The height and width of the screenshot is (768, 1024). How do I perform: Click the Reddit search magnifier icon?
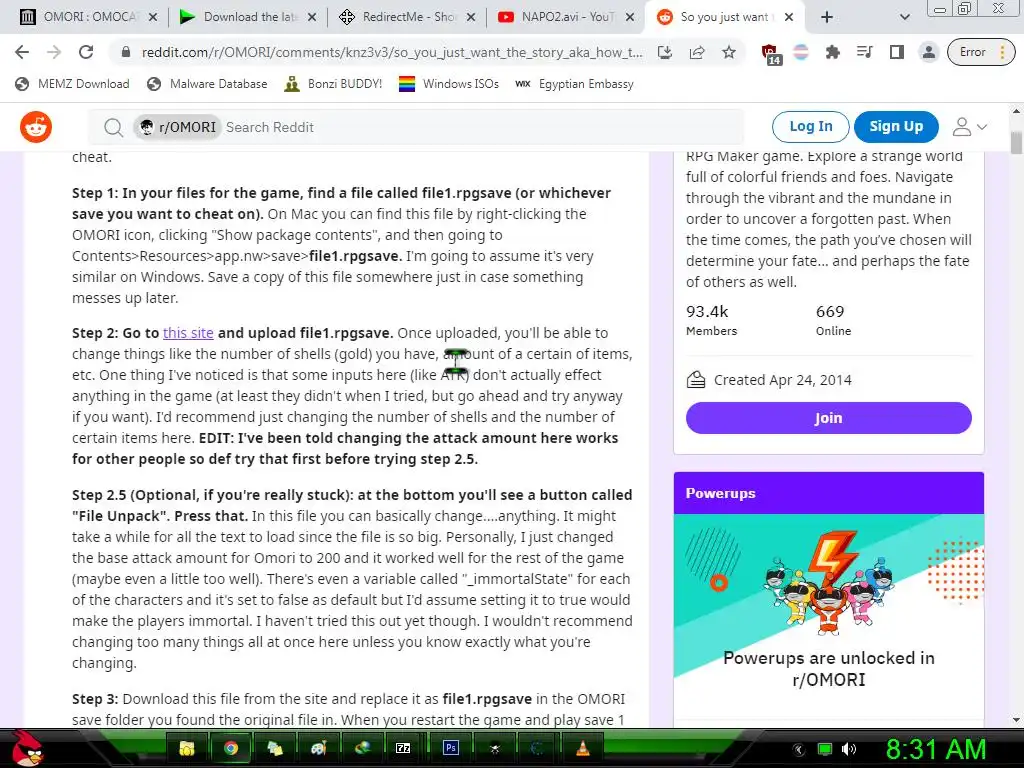(114, 127)
